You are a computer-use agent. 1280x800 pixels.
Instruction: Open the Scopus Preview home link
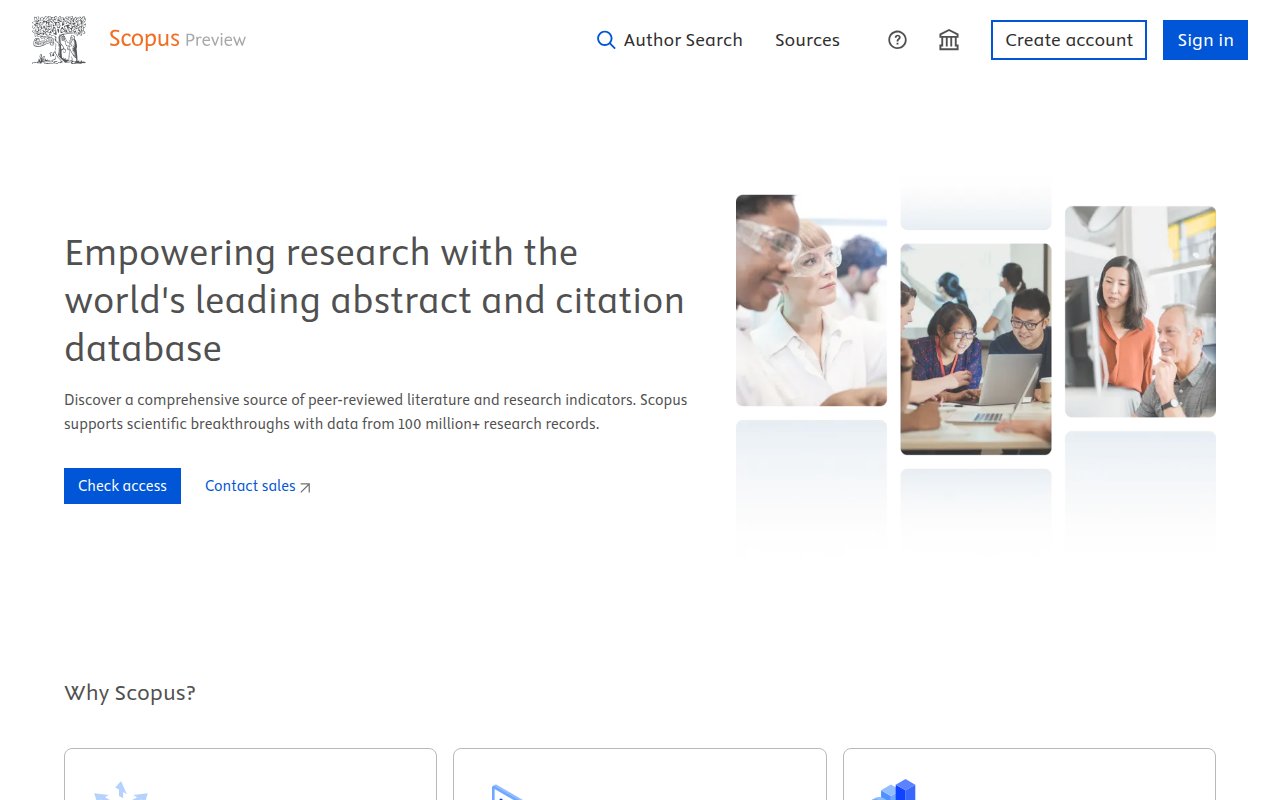coord(177,40)
